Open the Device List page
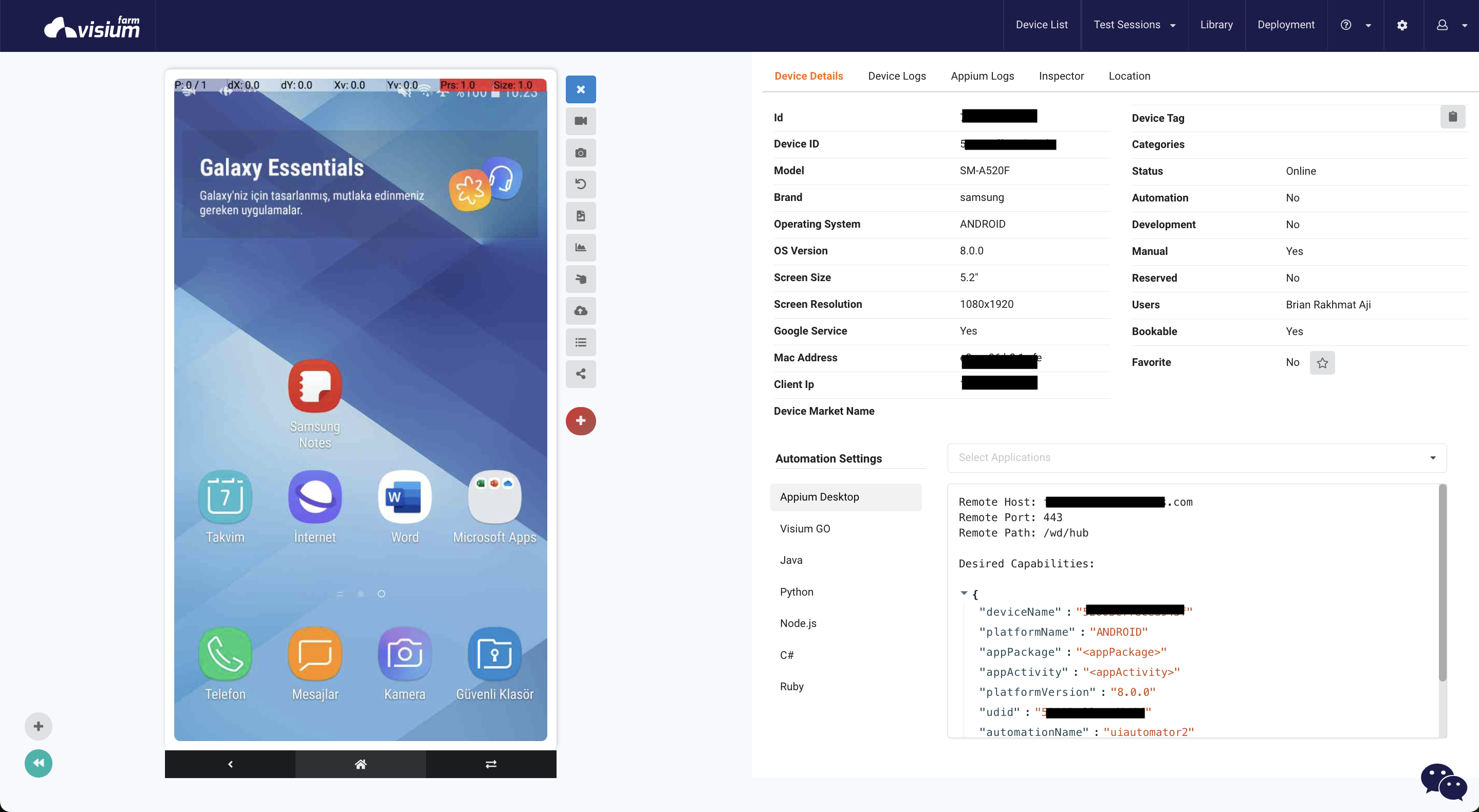Image resolution: width=1479 pixels, height=812 pixels. coord(1042,25)
